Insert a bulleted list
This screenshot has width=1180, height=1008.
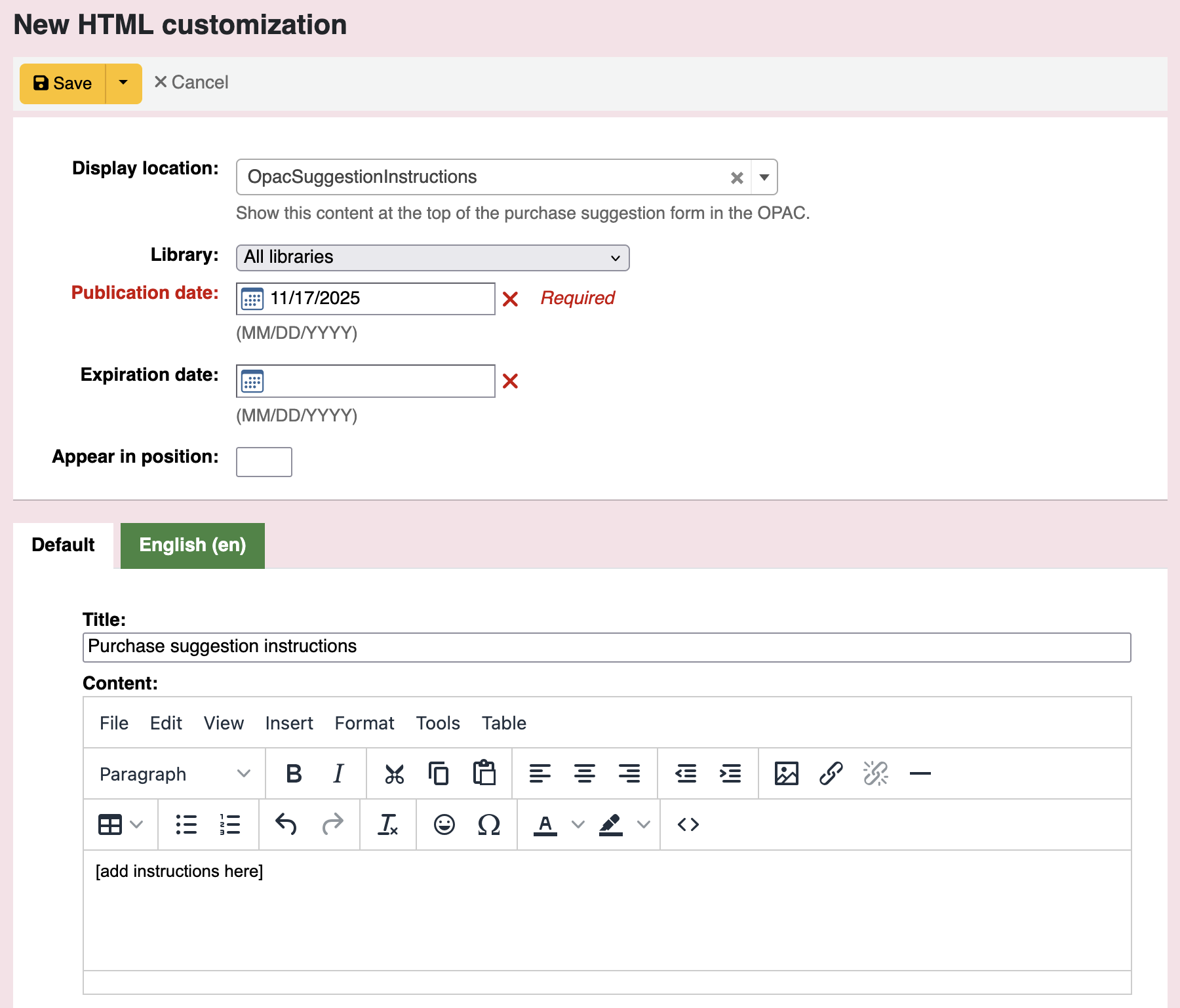[186, 824]
